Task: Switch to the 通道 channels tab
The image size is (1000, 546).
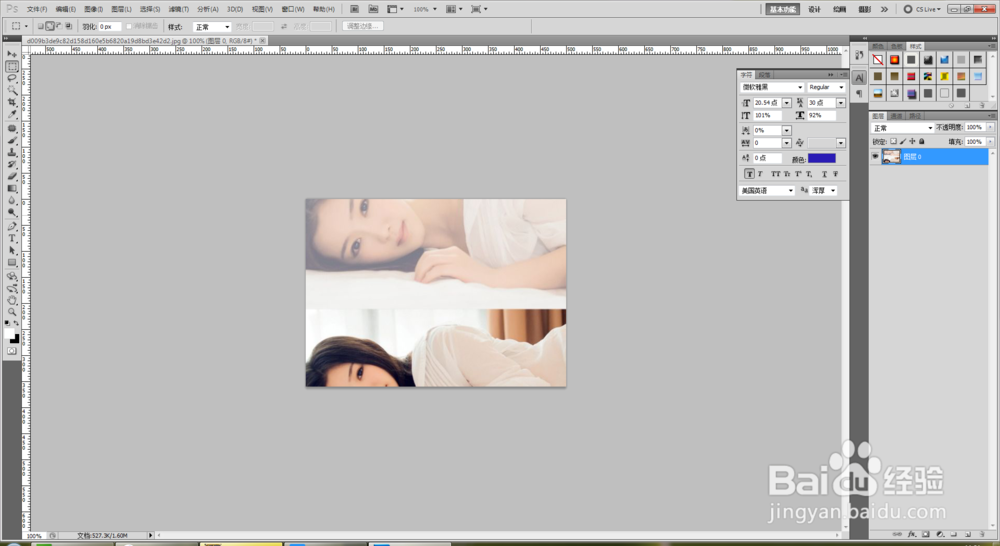Action: [x=897, y=116]
